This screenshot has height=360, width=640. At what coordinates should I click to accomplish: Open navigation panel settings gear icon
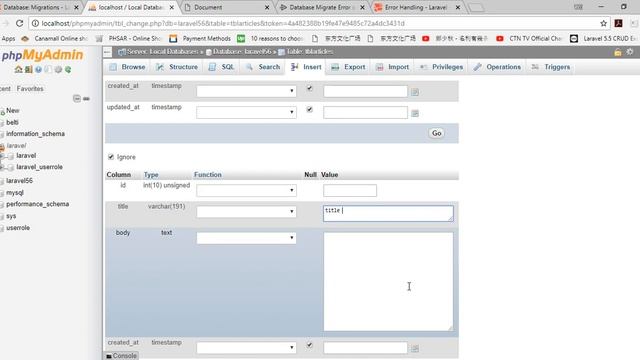[58, 70]
